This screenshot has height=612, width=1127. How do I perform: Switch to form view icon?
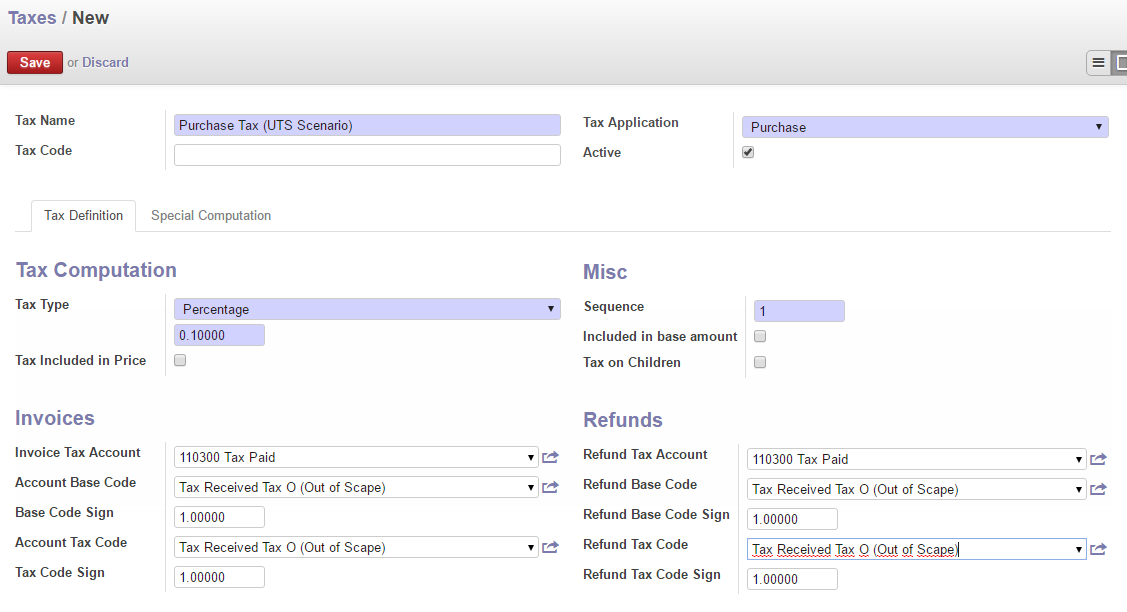point(1121,63)
